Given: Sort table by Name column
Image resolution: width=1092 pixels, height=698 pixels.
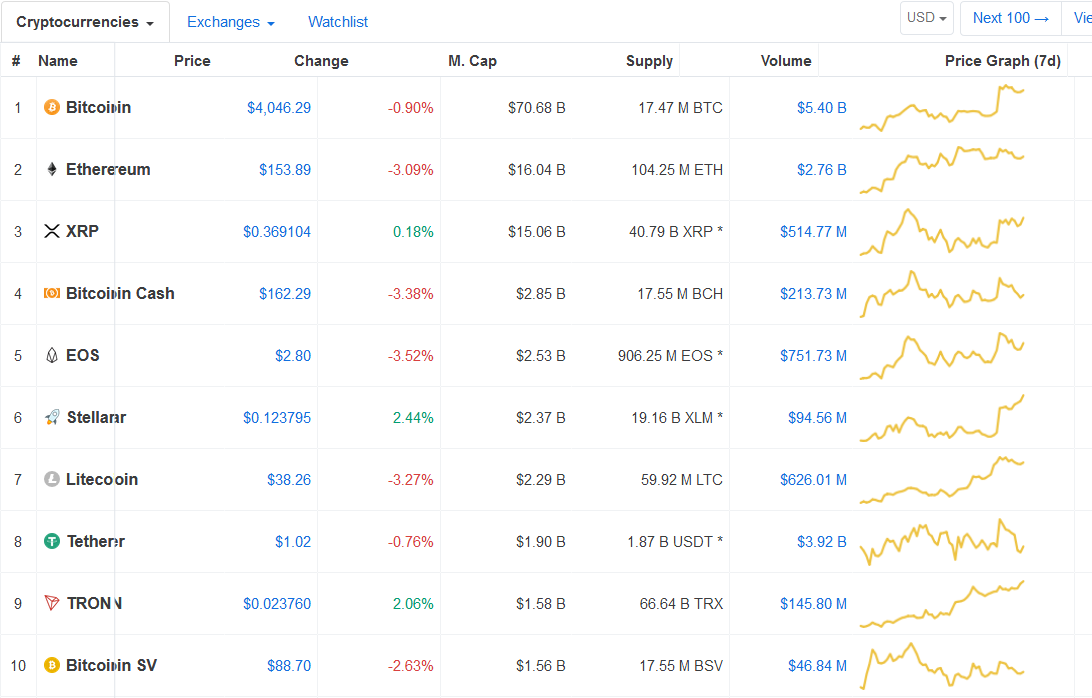Looking at the screenshot, I should coord(58,61).
